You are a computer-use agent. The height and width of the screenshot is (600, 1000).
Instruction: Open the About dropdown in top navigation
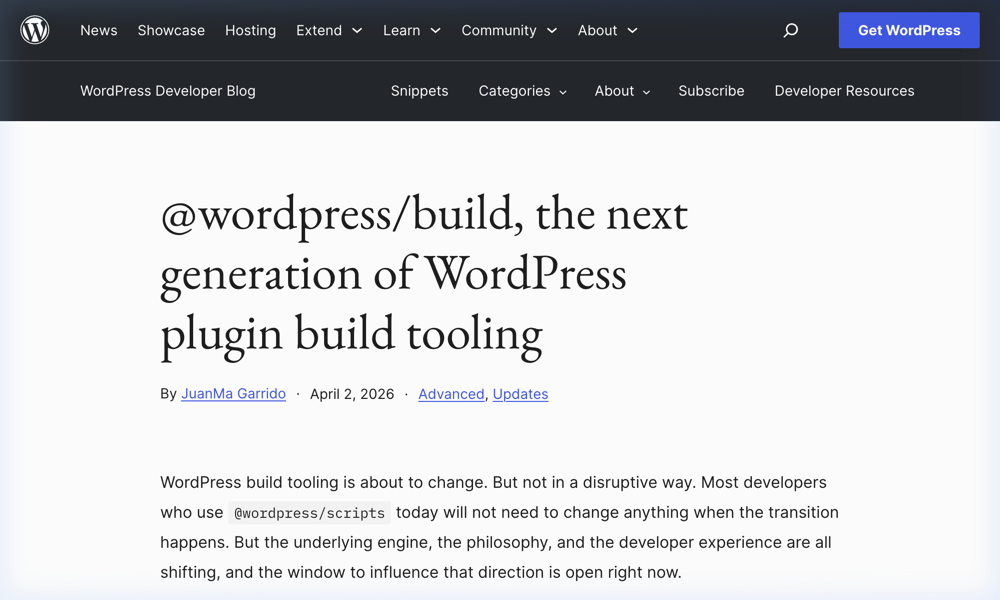click(607, 31)
